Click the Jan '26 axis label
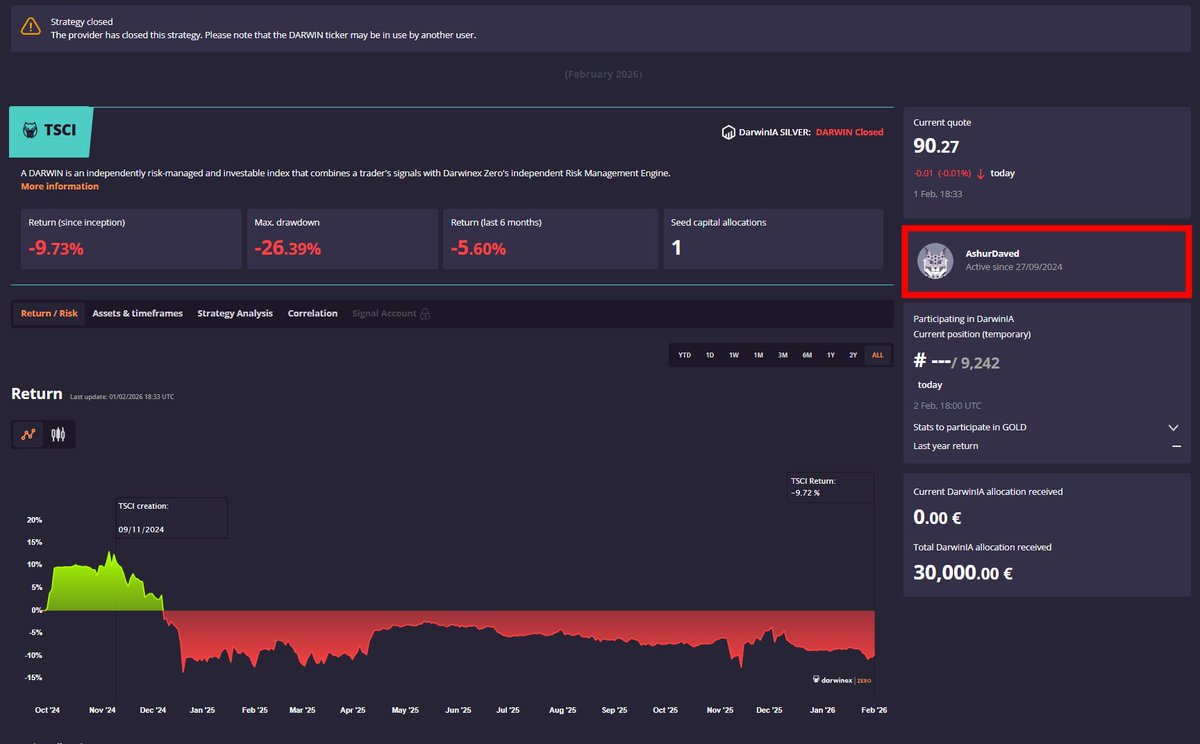 (x=822, y=710)
